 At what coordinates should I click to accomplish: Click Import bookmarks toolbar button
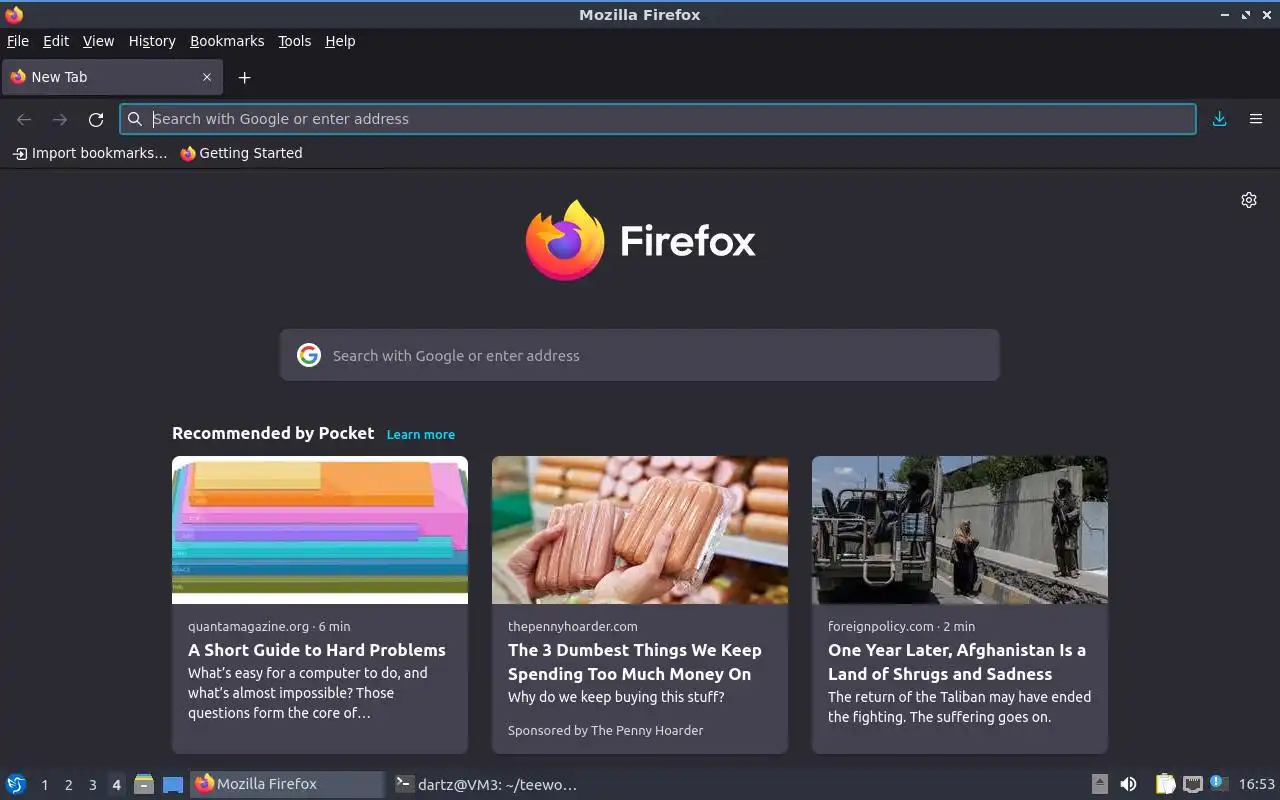coord(89,153)
